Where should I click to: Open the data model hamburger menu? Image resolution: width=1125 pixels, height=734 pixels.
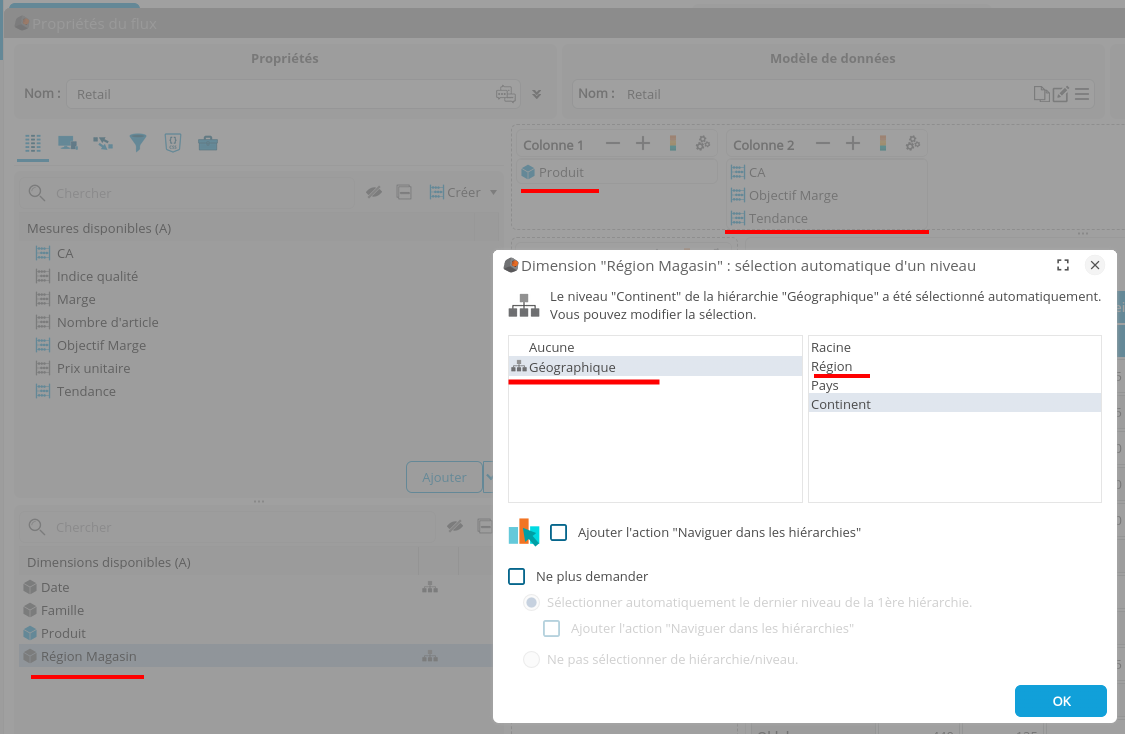(x=1082, y=94)
